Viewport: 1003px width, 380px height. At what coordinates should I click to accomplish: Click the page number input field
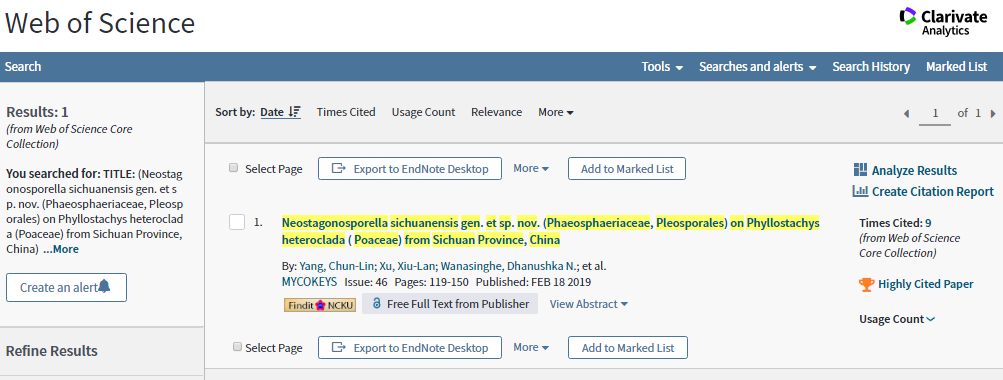[935, 114]
